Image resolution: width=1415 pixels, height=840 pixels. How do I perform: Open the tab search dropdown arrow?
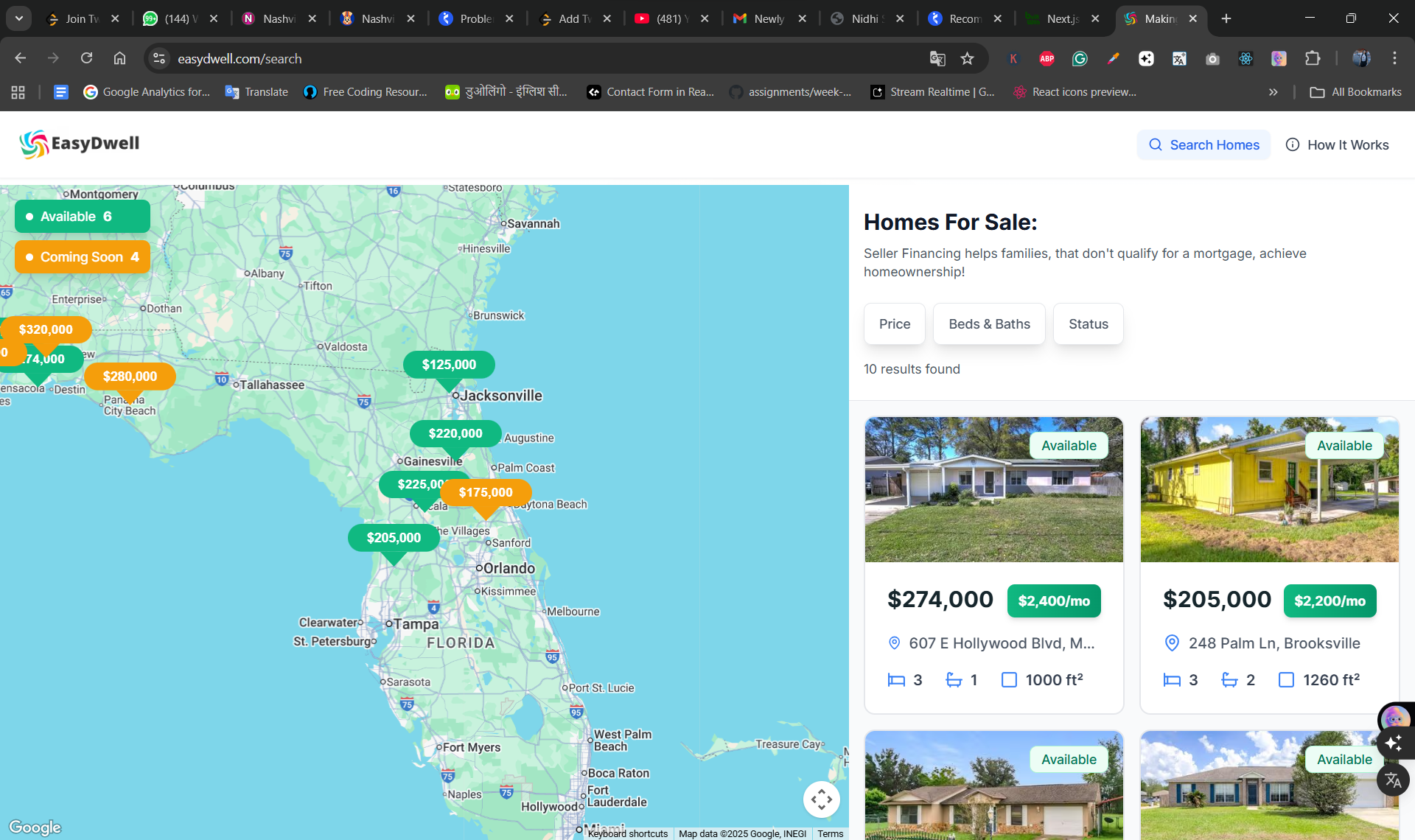(x=19, y=18)
